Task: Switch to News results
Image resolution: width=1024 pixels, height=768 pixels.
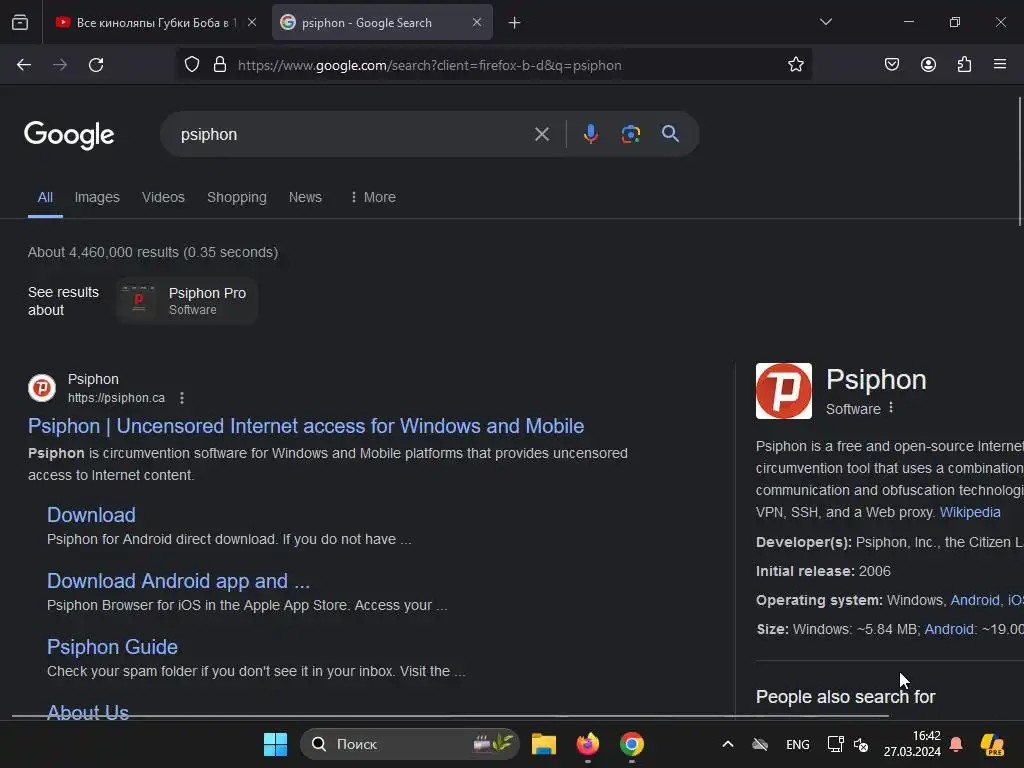Action: point(305,197)
